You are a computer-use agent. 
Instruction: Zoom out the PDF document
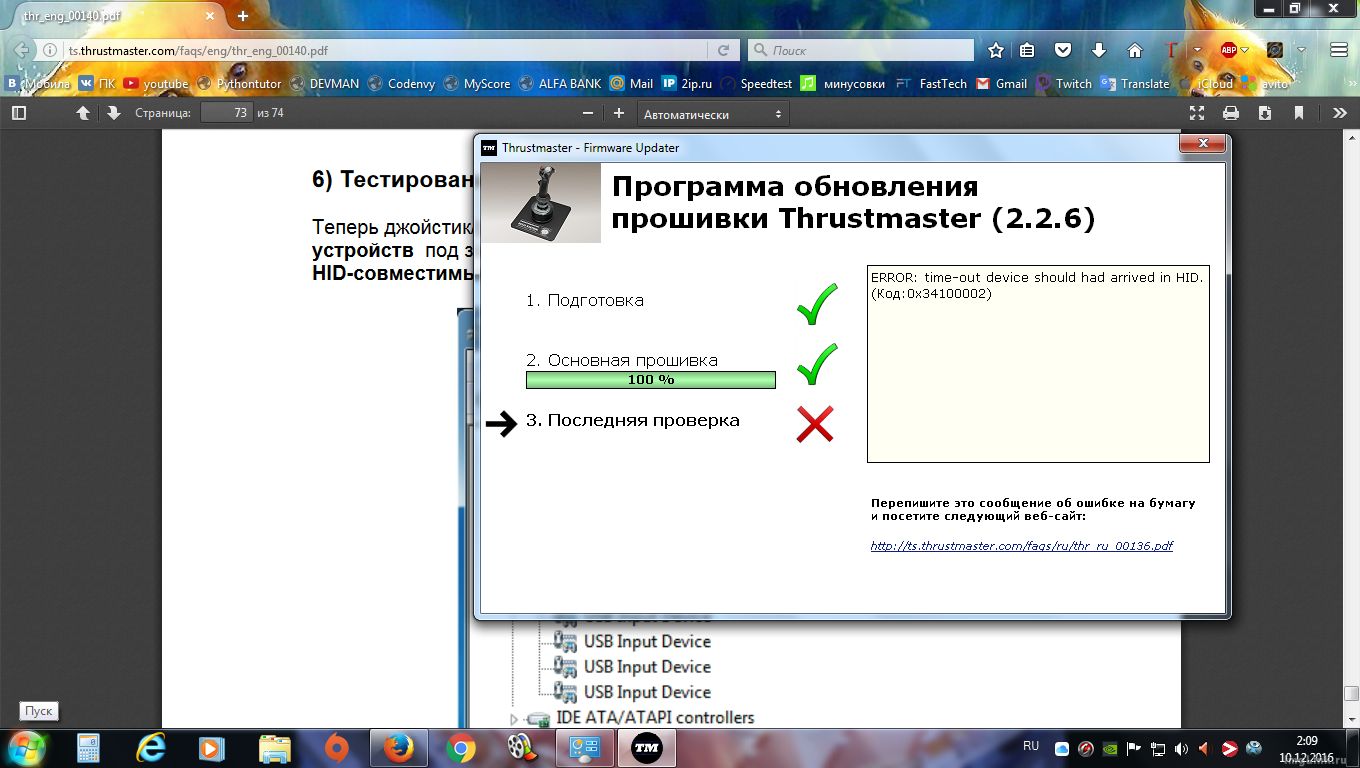tap(588, 113)
